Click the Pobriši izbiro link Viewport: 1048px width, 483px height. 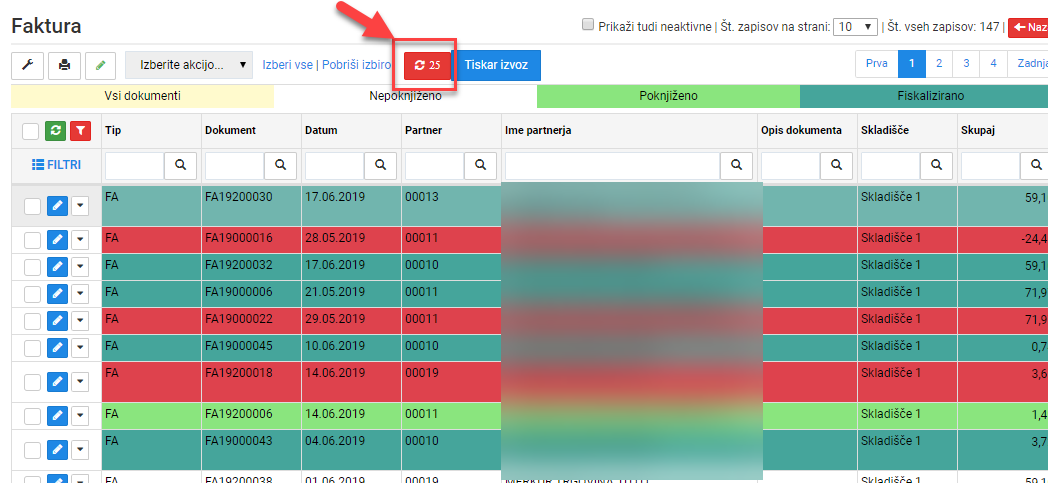click(356, 65)
